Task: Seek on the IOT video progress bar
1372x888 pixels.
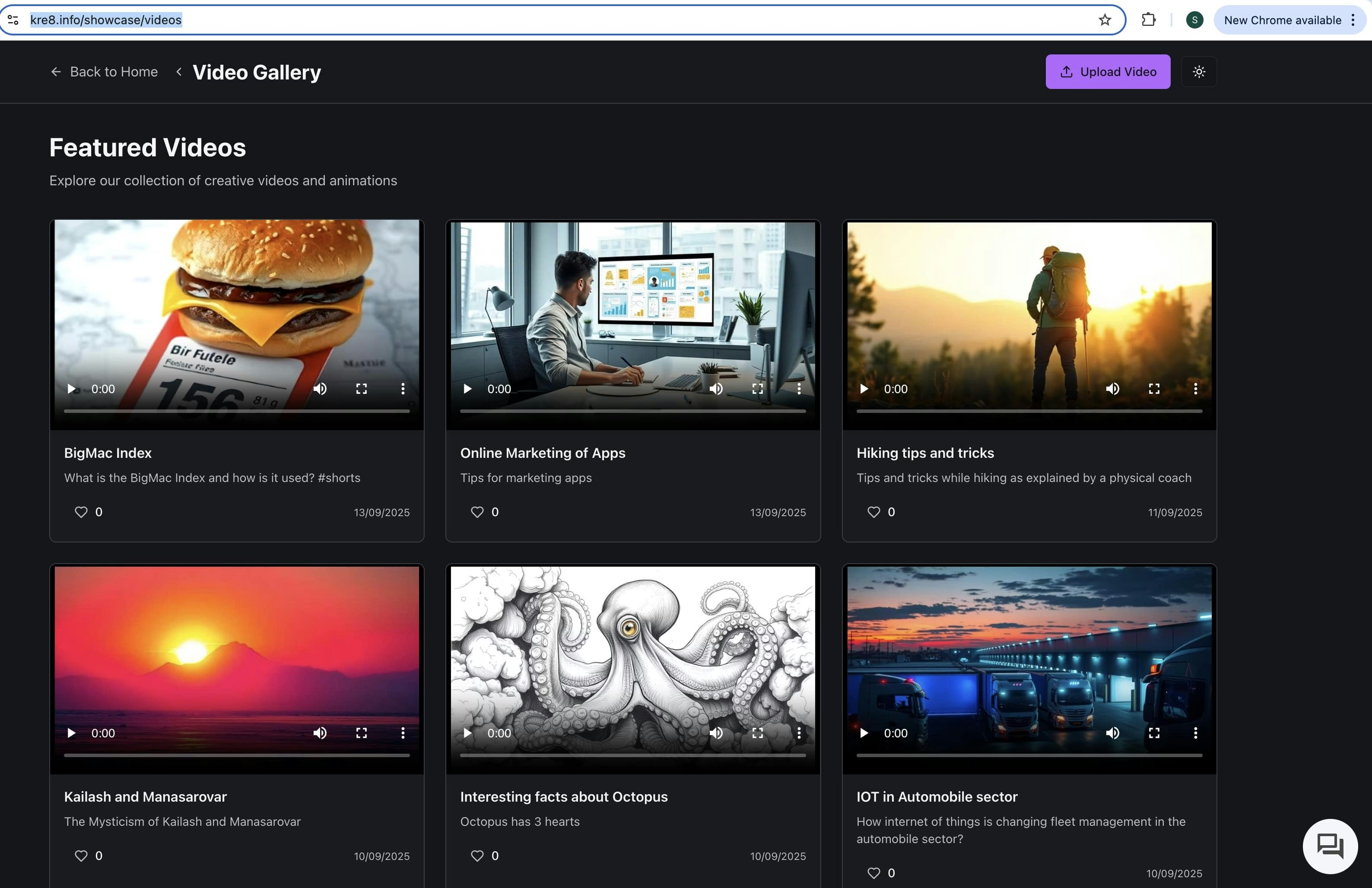Action: click(1029, 755)
